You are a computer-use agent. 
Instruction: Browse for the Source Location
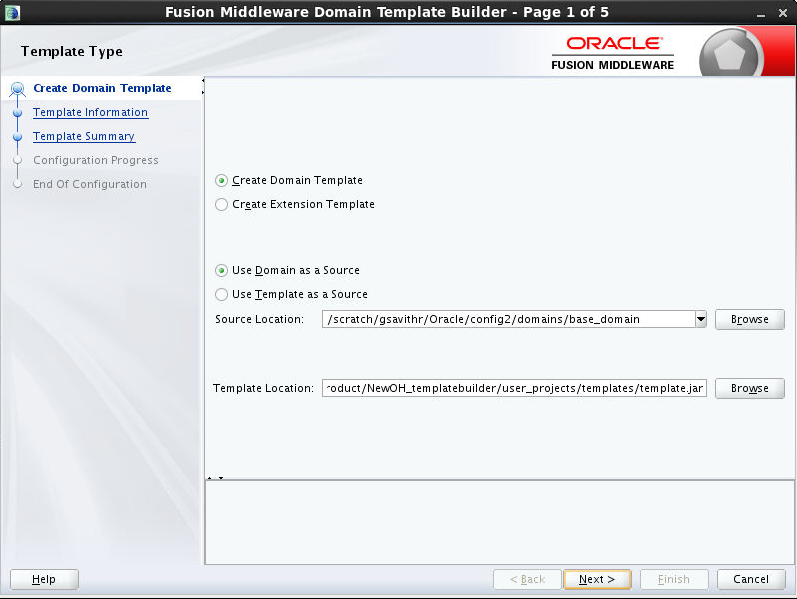point(750,319)
